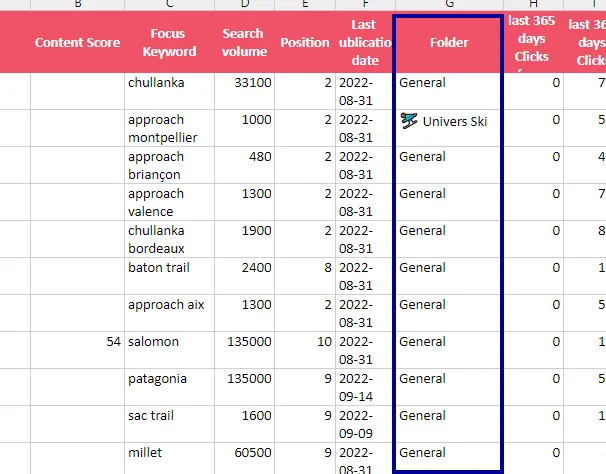The width and height of the screenshot is (606, 474).
Task: Select the Folder header cell
Action: point(449,42)
